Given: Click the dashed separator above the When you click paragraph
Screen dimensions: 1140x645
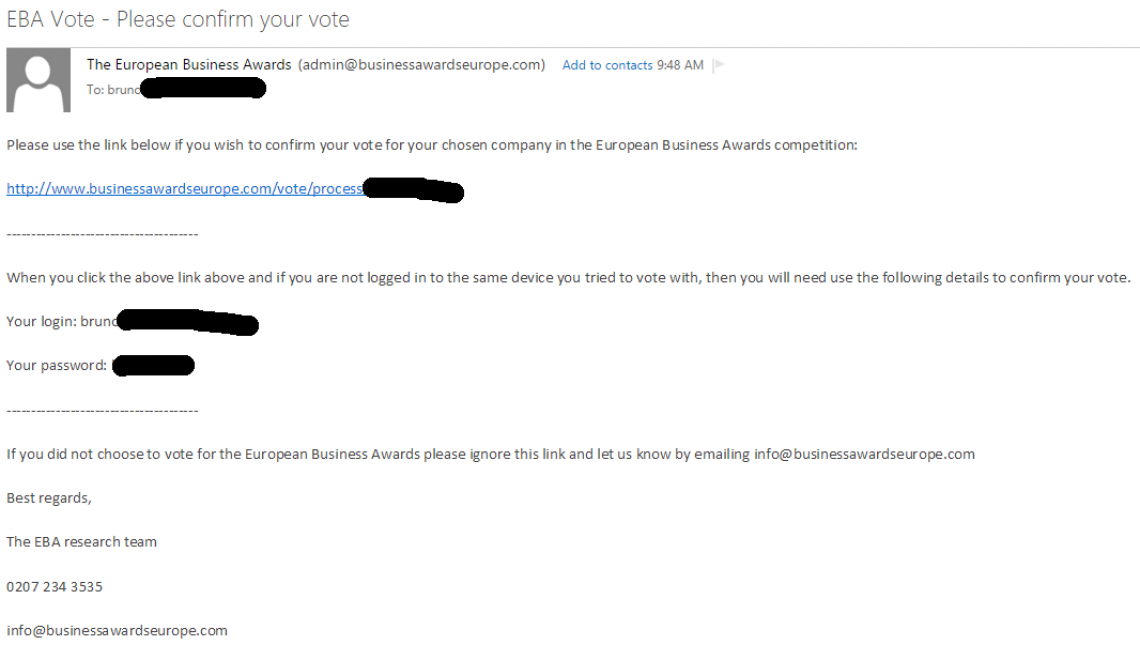Looking at the screenshot, I should point(102,234).
